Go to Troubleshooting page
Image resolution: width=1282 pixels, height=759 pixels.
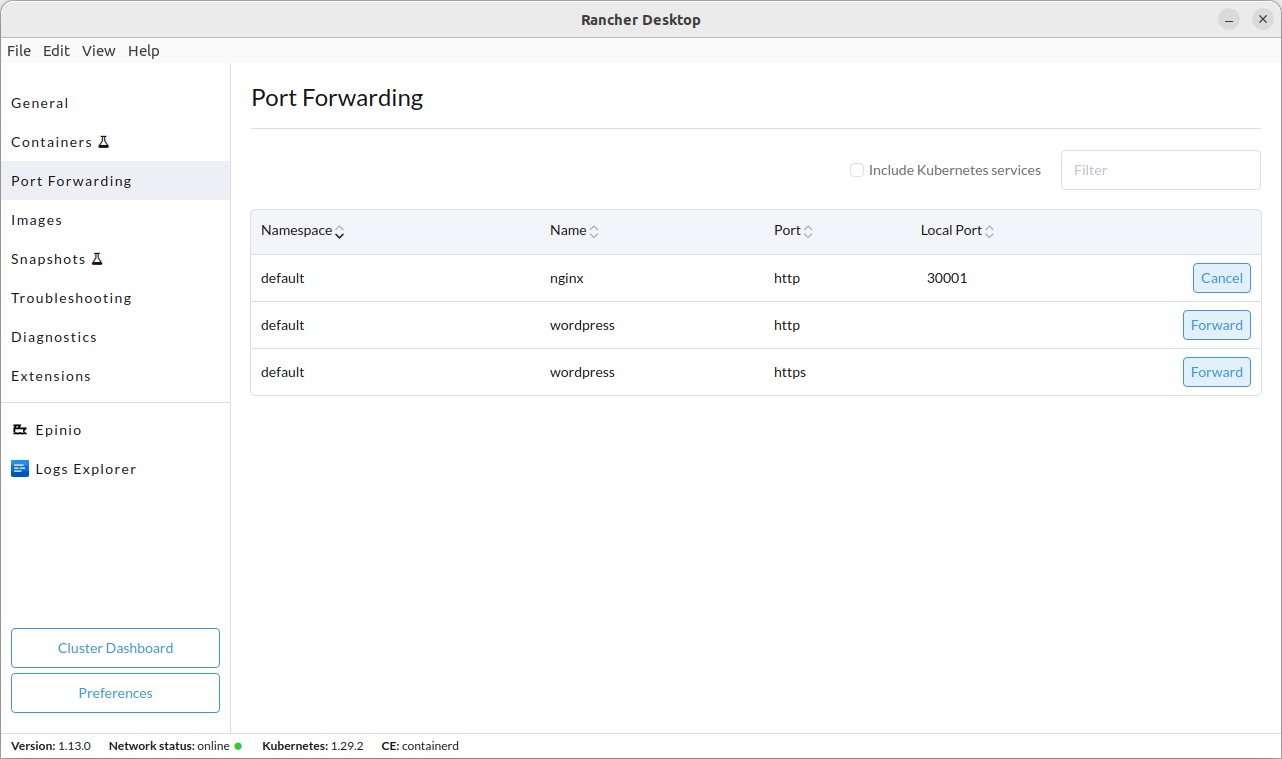click(115, 298)
